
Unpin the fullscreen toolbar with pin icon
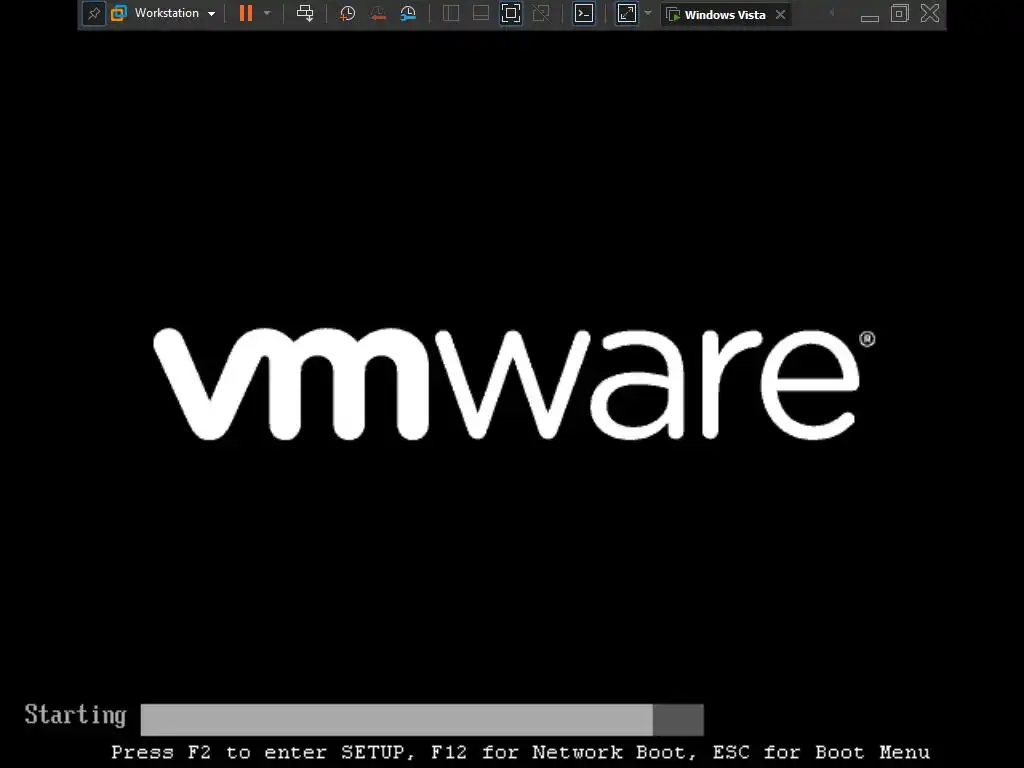pos(93,13)
